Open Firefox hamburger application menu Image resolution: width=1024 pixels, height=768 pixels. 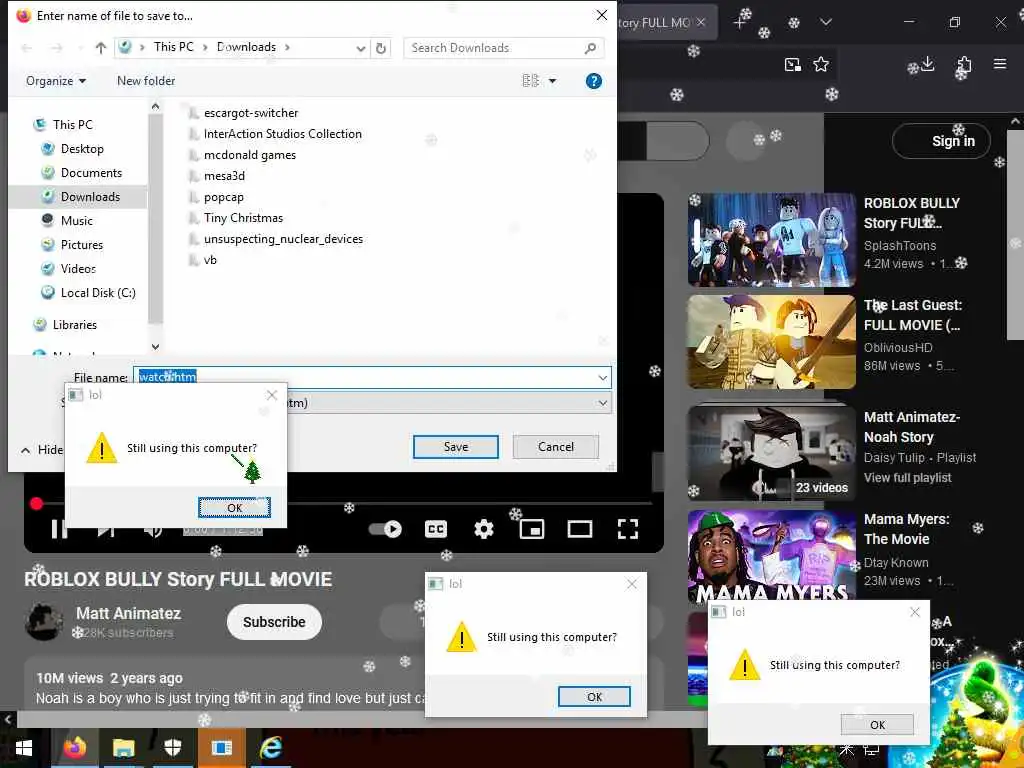click(x=1000, y=64)
